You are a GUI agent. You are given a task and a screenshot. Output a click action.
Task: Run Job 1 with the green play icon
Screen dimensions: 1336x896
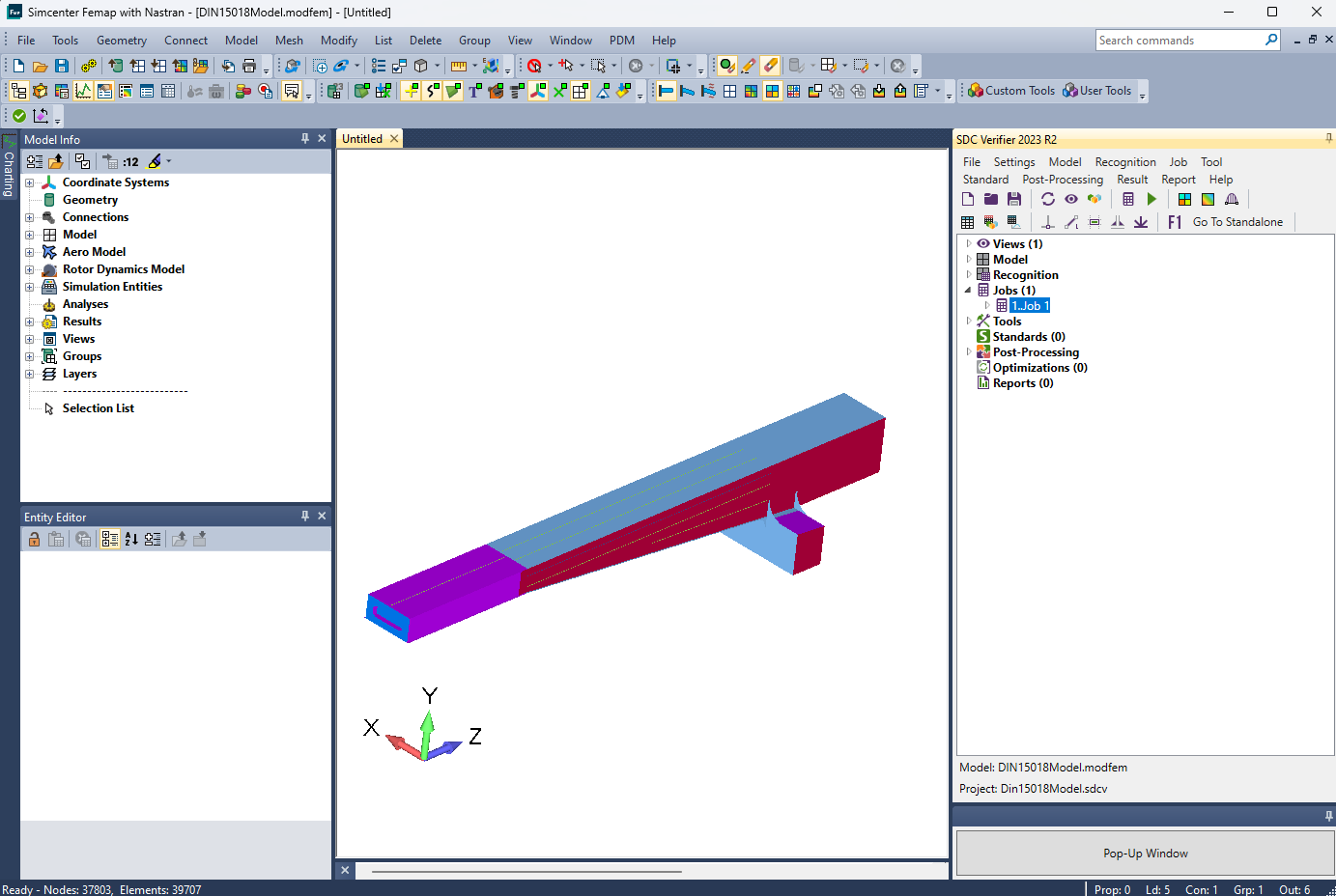tap(1151, 199)
